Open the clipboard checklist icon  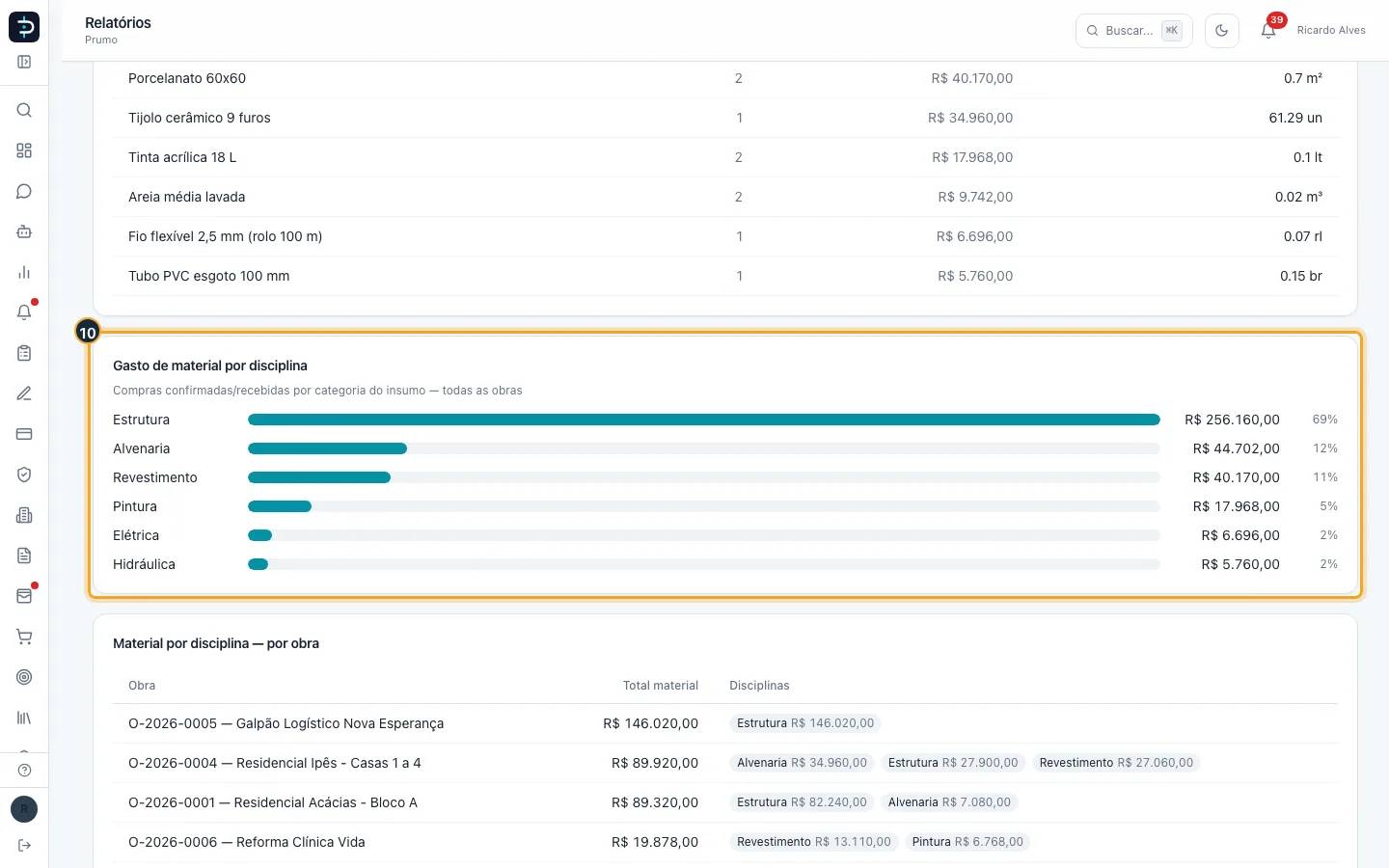click(24, 353)
